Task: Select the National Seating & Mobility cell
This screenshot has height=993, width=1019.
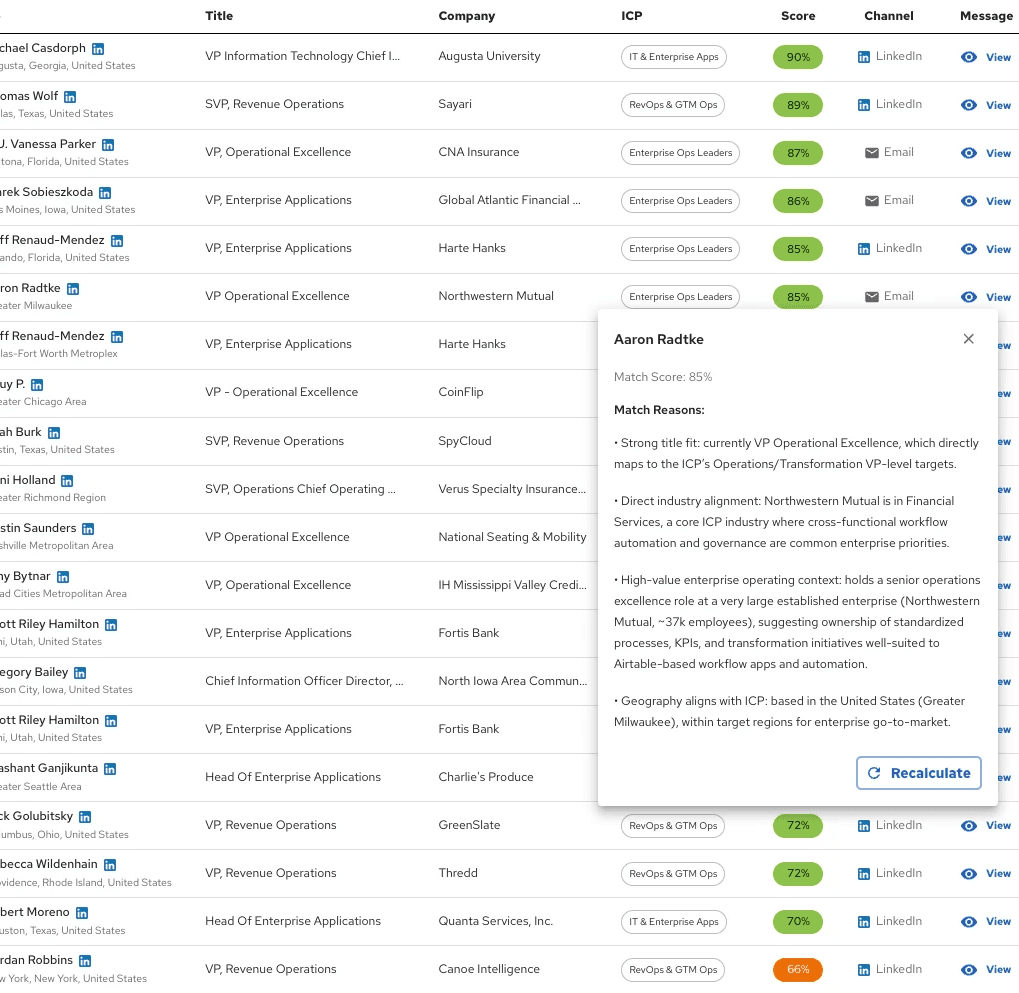Action: [x=512, y=537]
